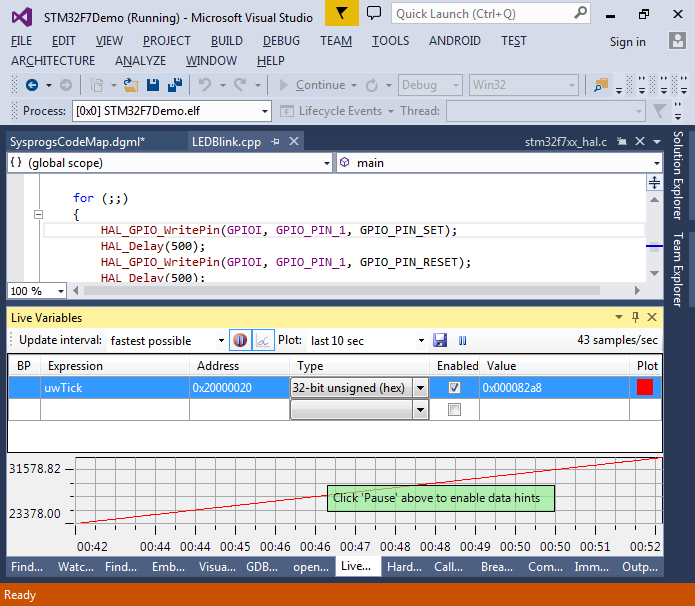Click the pin icon on LEDBlink.cpp tab
The height and width of the screenshot is (606, 695).
point(275,142)
